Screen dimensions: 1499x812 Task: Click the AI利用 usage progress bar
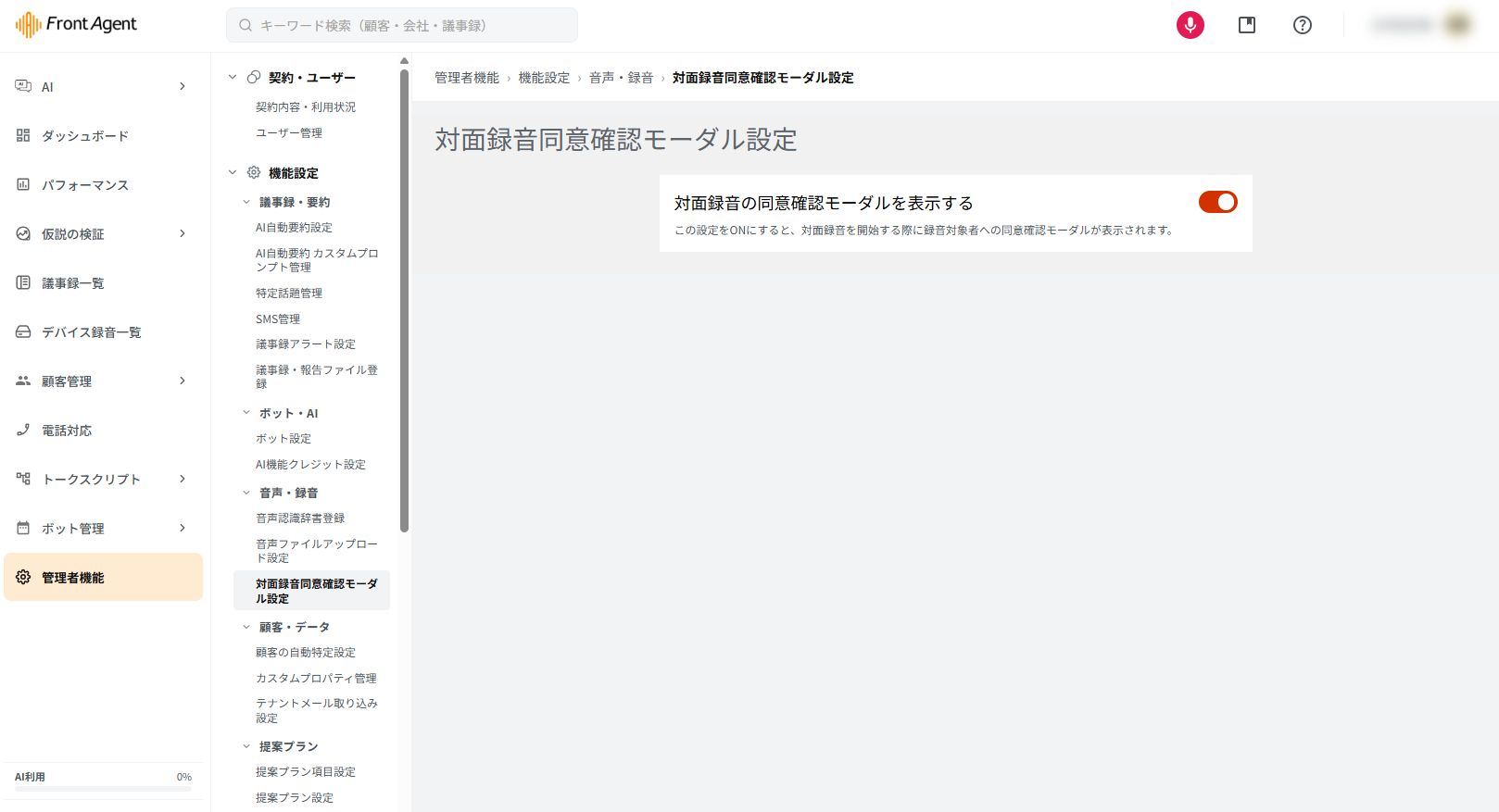tap(103, 789)
